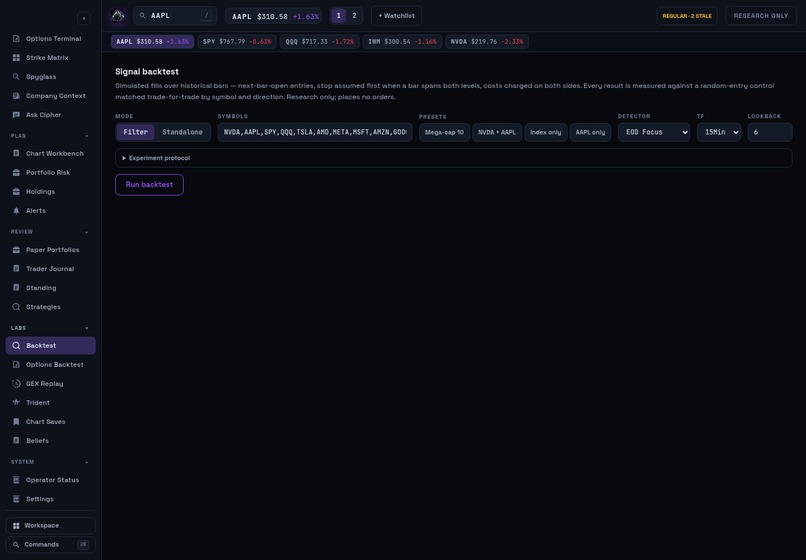Select Standalone mode
This screenshot has height=560, width=806.
pyautogui.click(x=182, y=132)
